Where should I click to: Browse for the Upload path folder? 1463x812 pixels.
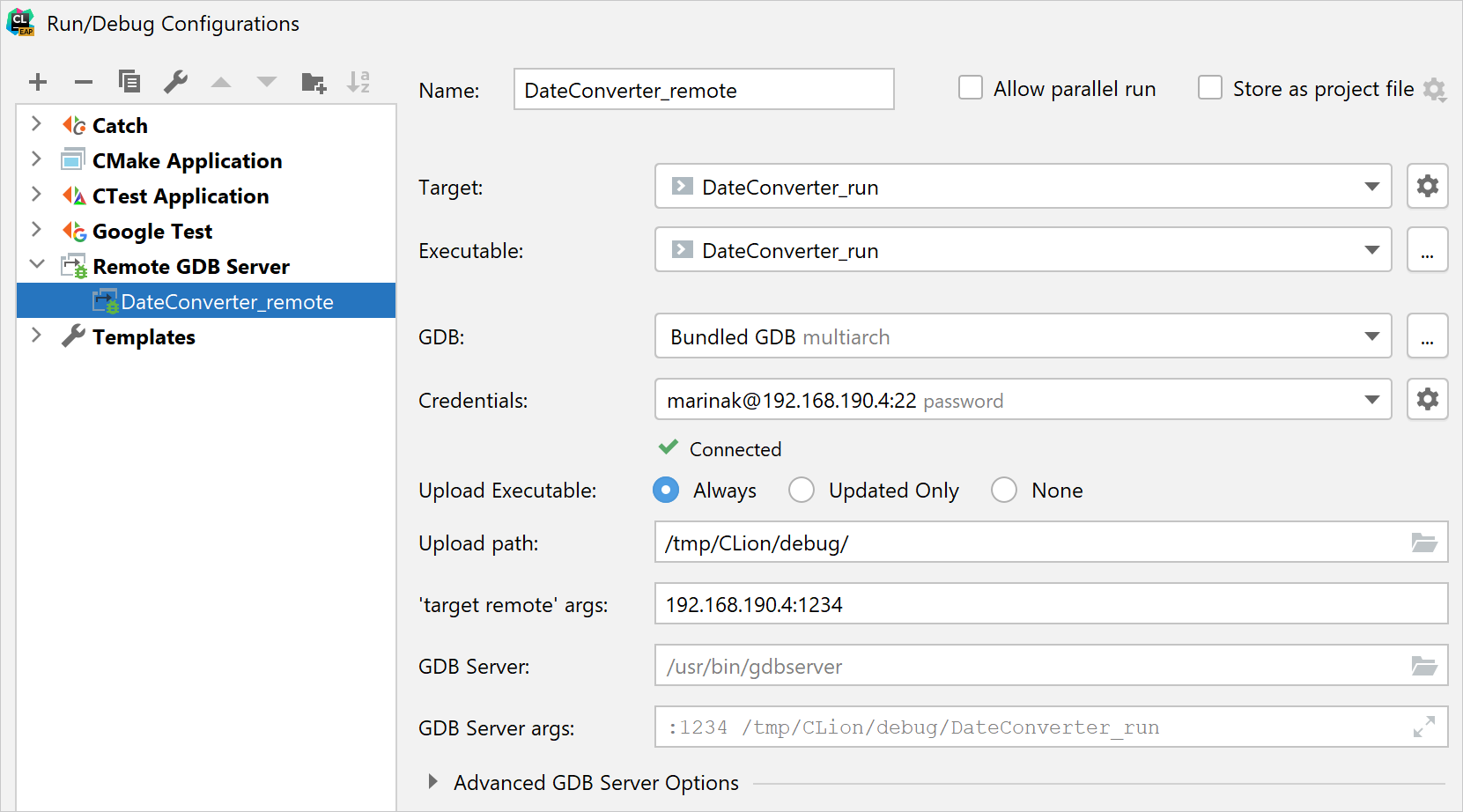coord(1425,542)
